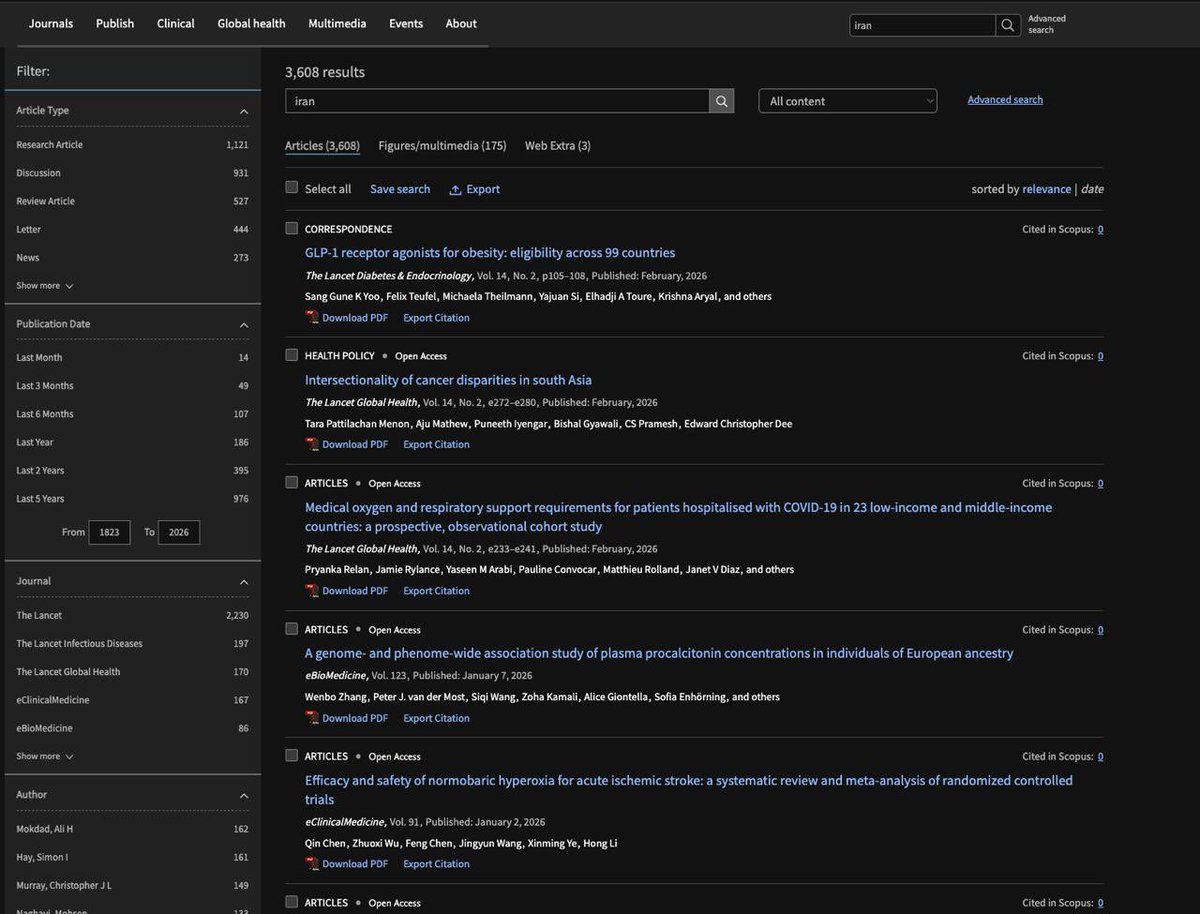The width and height of the screenshot is (1200, 914).
Task: Expand Show more under Journal
Action: pyautogui.click(x=45, y=757)
